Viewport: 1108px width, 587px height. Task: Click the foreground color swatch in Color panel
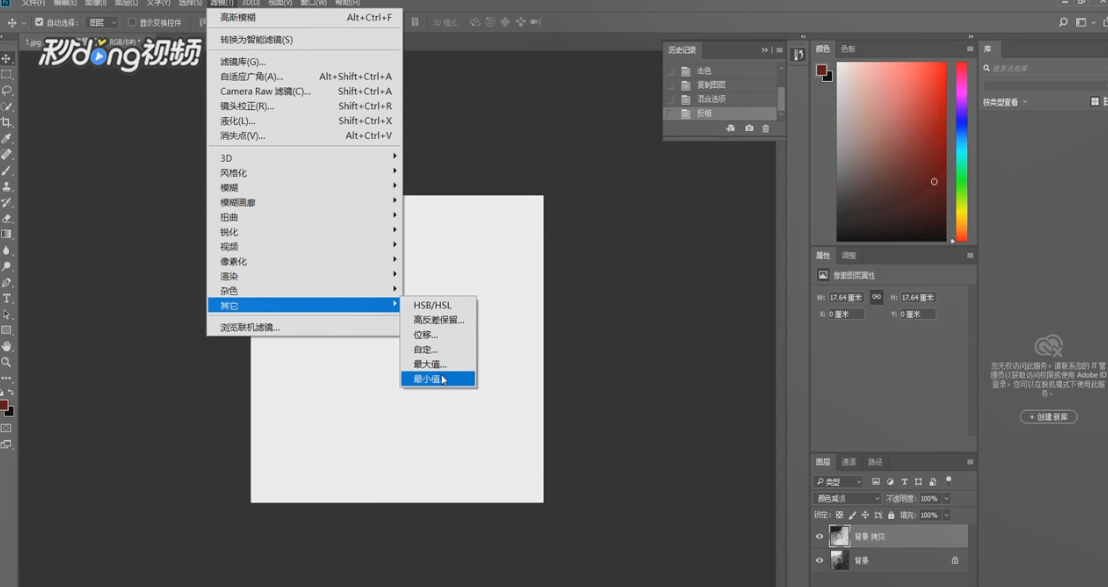click(821, 70)
